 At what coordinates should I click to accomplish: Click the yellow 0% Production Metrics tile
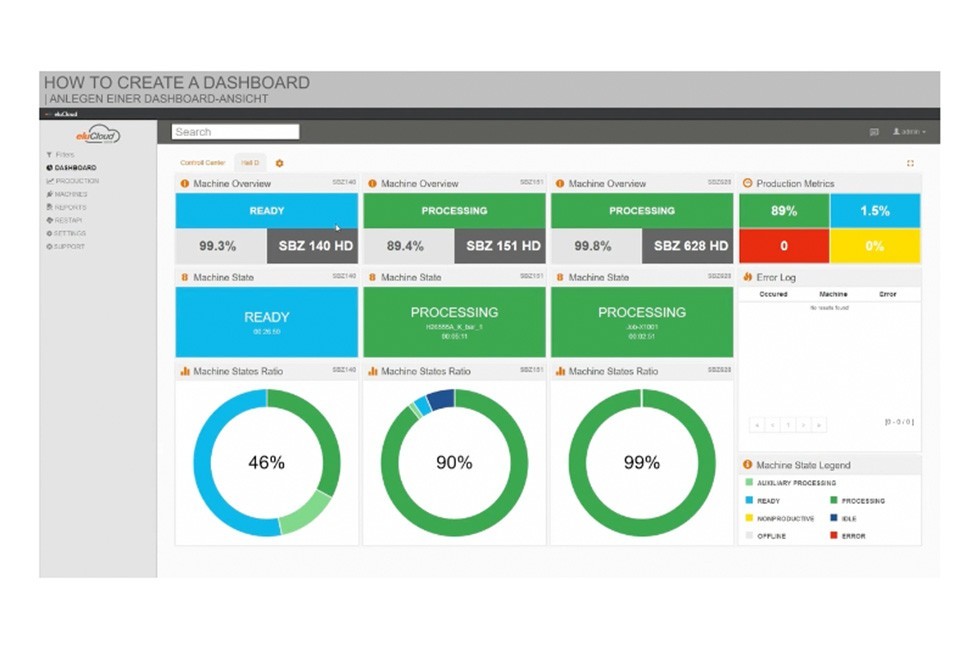tap(875, 246)
